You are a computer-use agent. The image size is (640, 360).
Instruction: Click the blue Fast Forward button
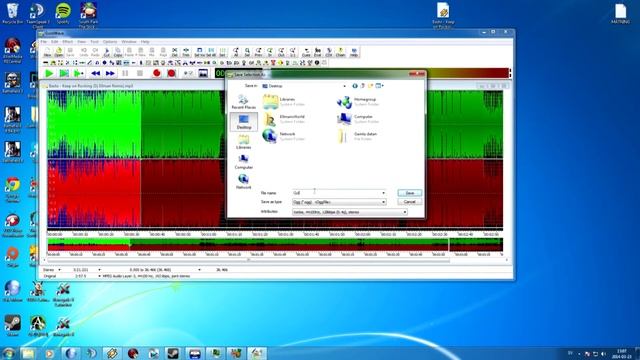tap(110, 73)
